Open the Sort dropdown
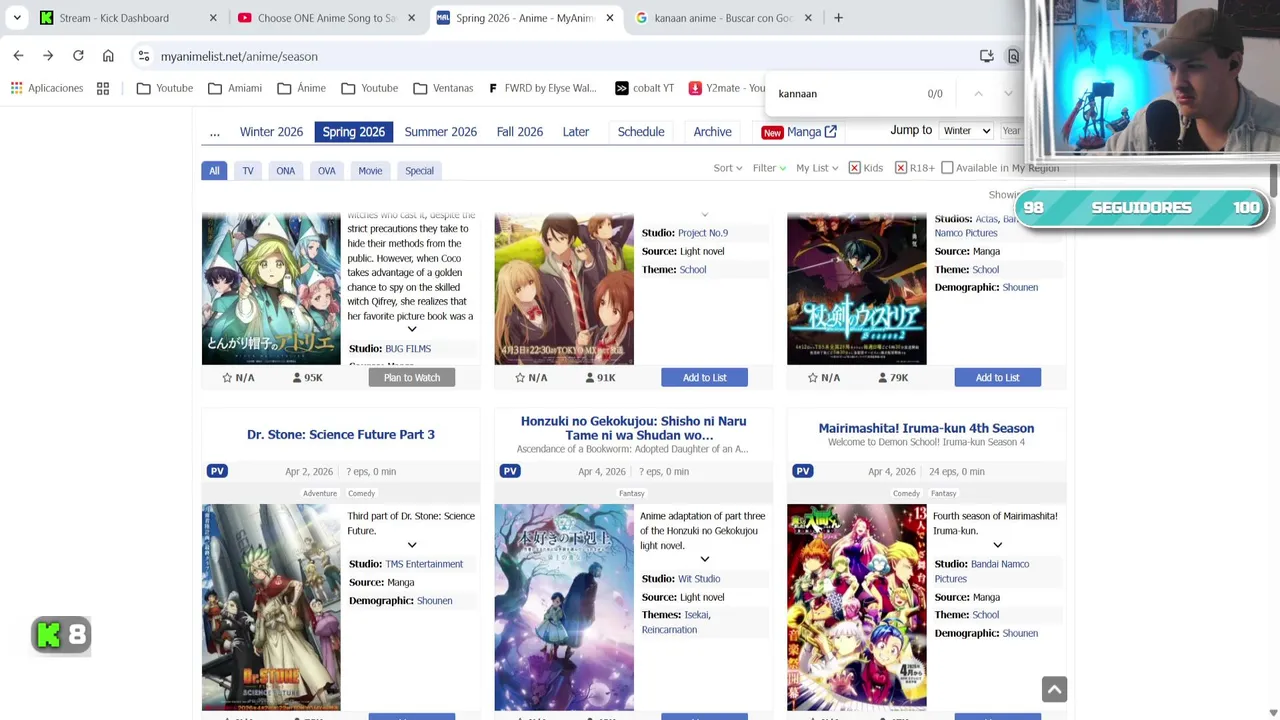This screenshot has width=1280, height=720. coord(728,168)
